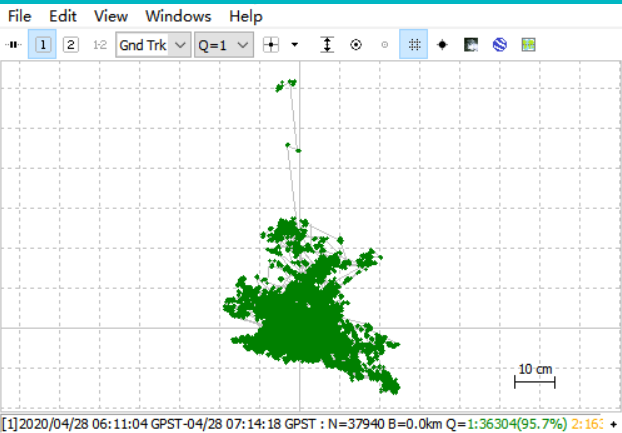Image resolution: width=622 pixels, height=433 pixels.
Task: Click the center origin crosshair icon
Action: point(271,44)
